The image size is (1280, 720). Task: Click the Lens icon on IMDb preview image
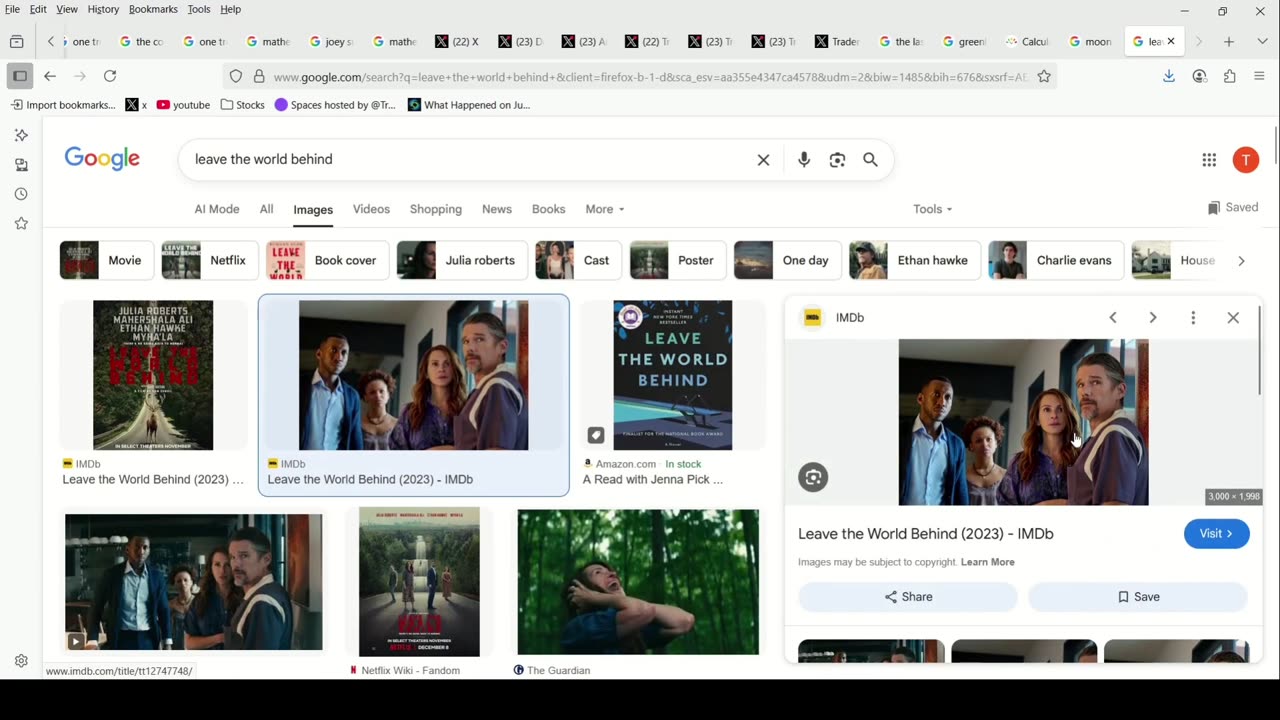[813, 477]
